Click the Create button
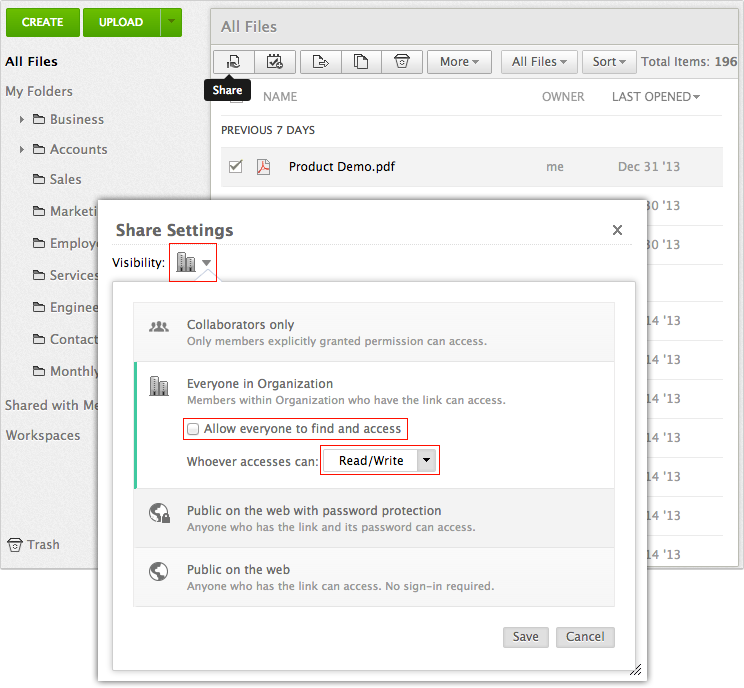744x688 pixels. click(x=43, y=22)
